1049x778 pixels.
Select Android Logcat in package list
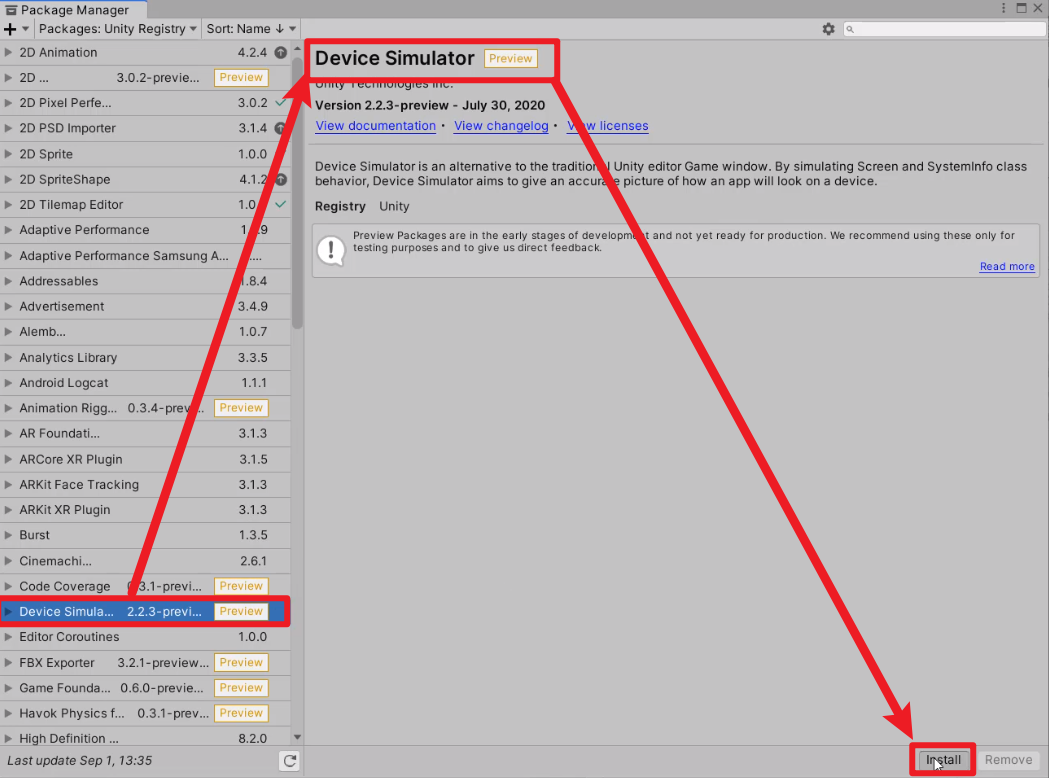tap(64, 383)
